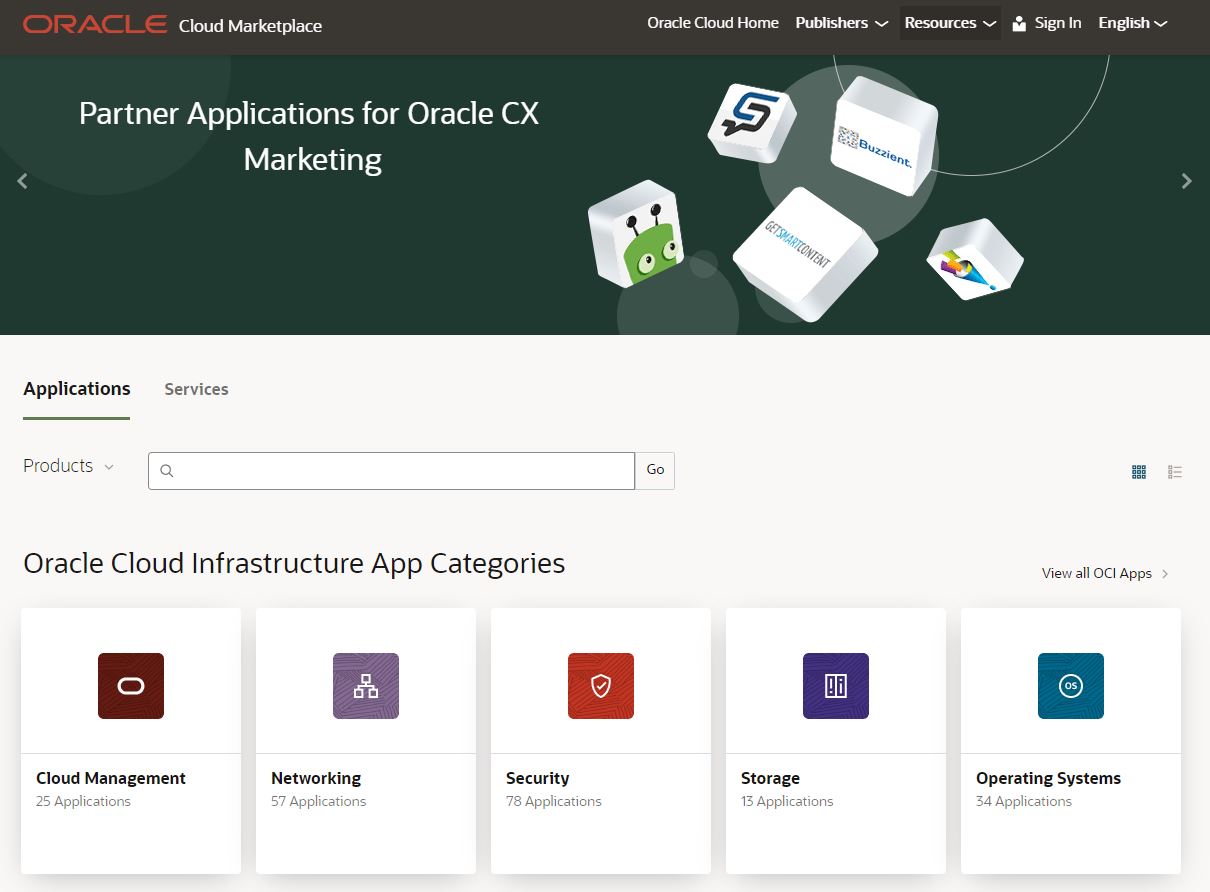This screenshot has height=892, width=1210.
Task: Open the Networking category icon
Action: pyautogui.click(x=366, y=686)
